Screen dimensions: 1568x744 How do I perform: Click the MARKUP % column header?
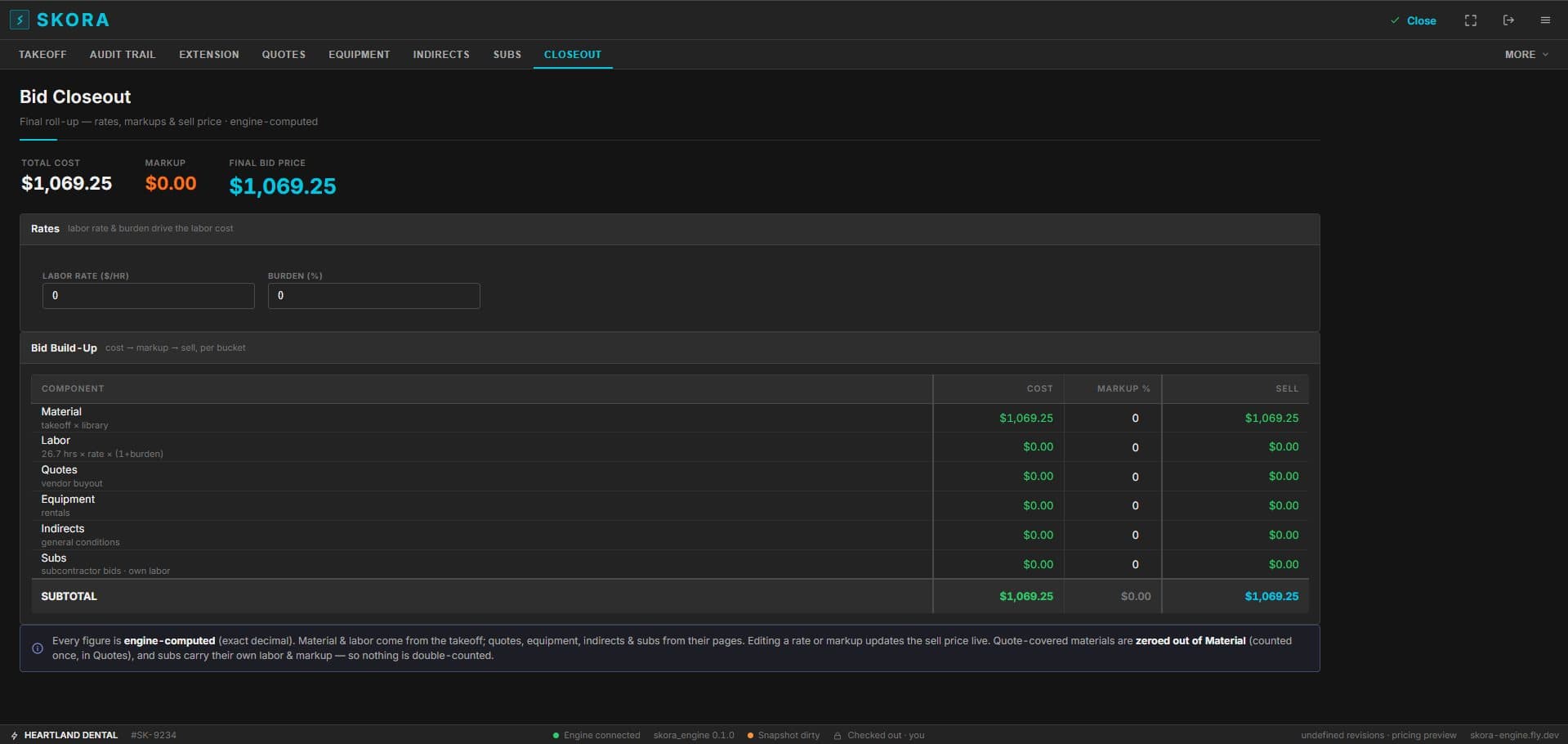point(1124,389)
